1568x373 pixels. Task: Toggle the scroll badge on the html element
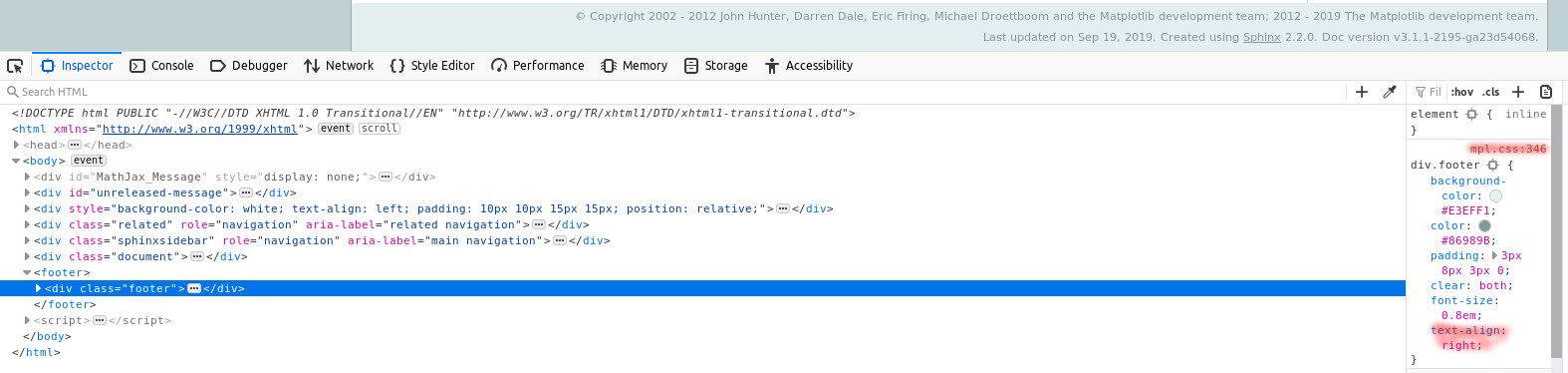tap(379, 129)
